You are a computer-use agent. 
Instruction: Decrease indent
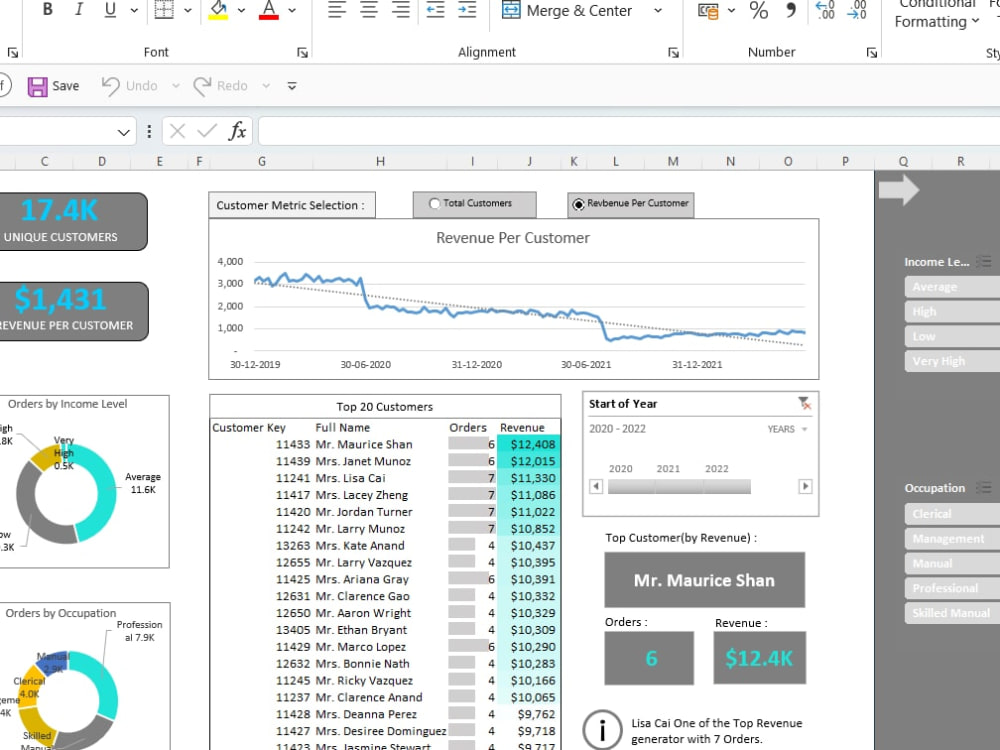click(435, 10)
